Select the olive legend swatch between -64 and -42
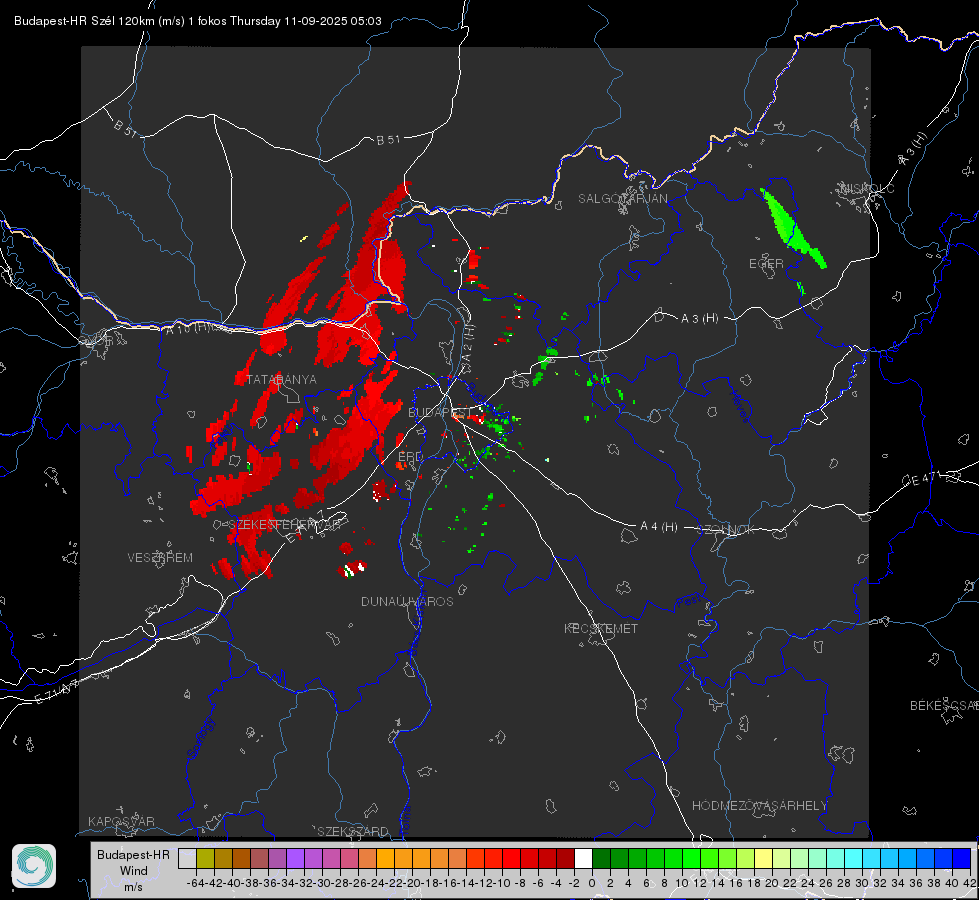The height and width of the screenshot is (900, 979). [x=205, y=858]
